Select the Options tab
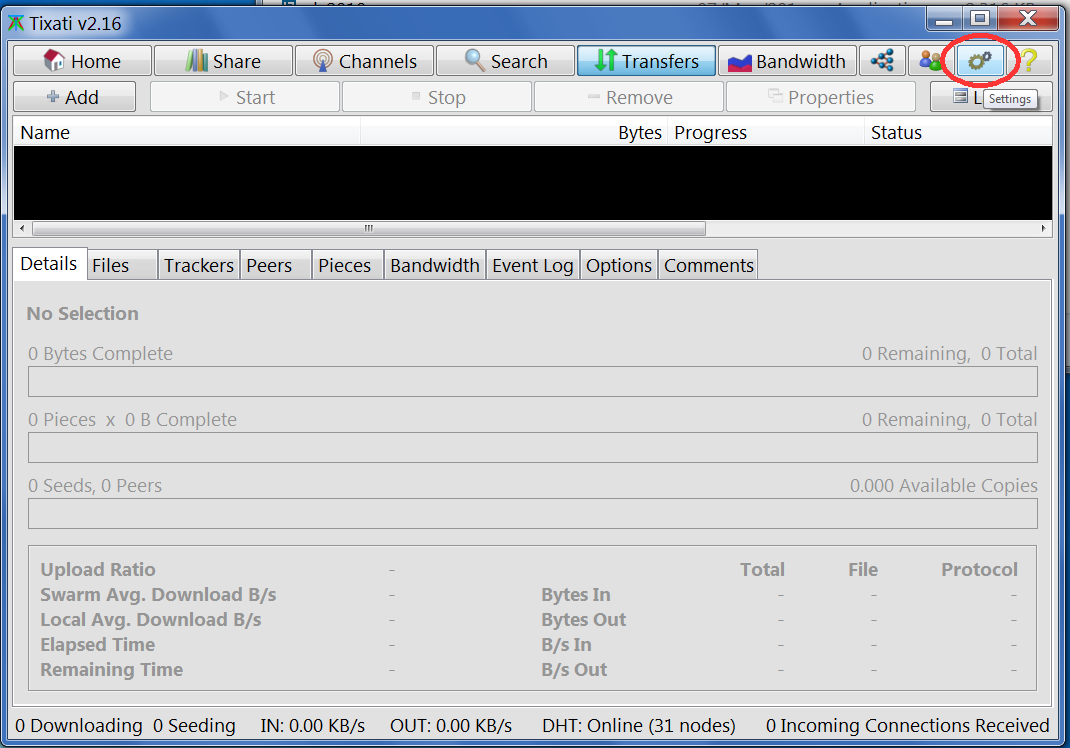 coord(619,265)
